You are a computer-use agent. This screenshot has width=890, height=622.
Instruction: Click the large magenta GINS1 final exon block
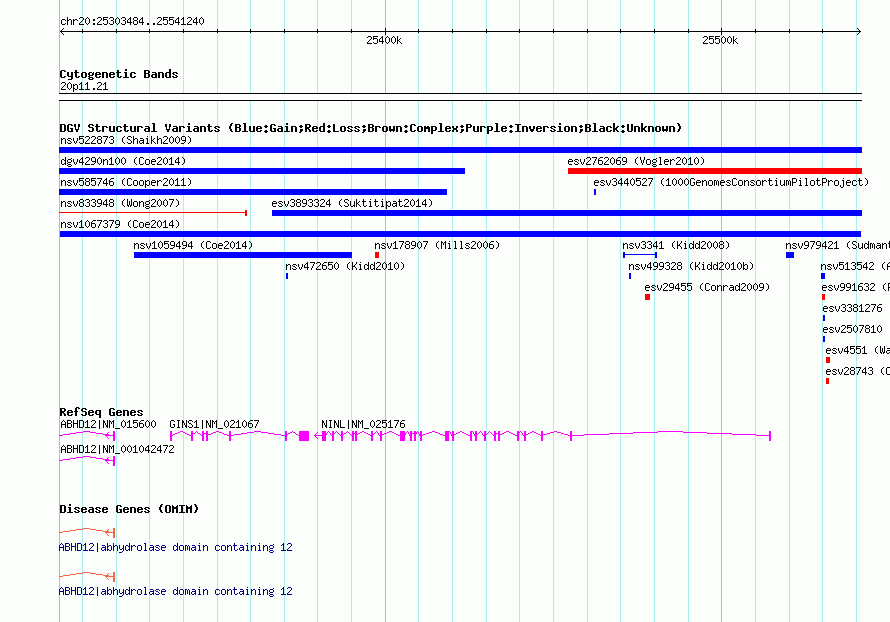pyautogui.click(x=304, y=436)
